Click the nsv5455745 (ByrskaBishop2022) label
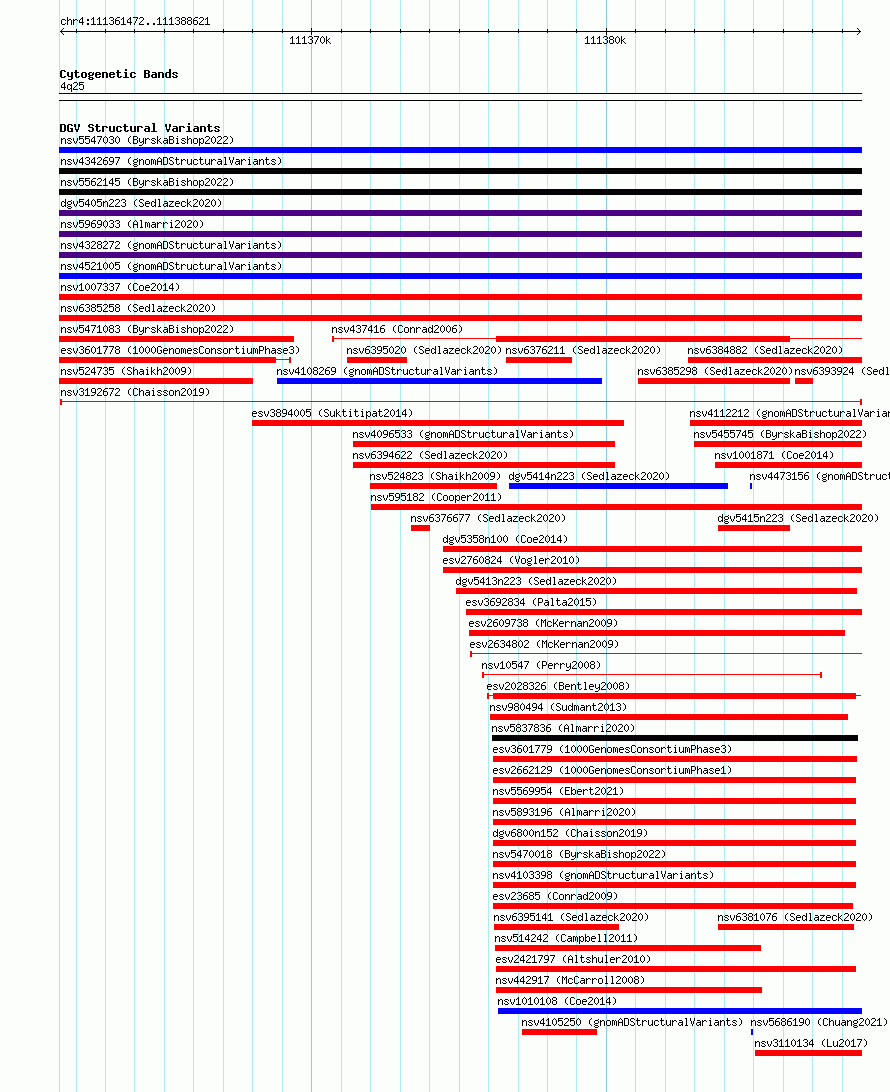Viewport: 890px width, 1092px height. pos(781,434)
